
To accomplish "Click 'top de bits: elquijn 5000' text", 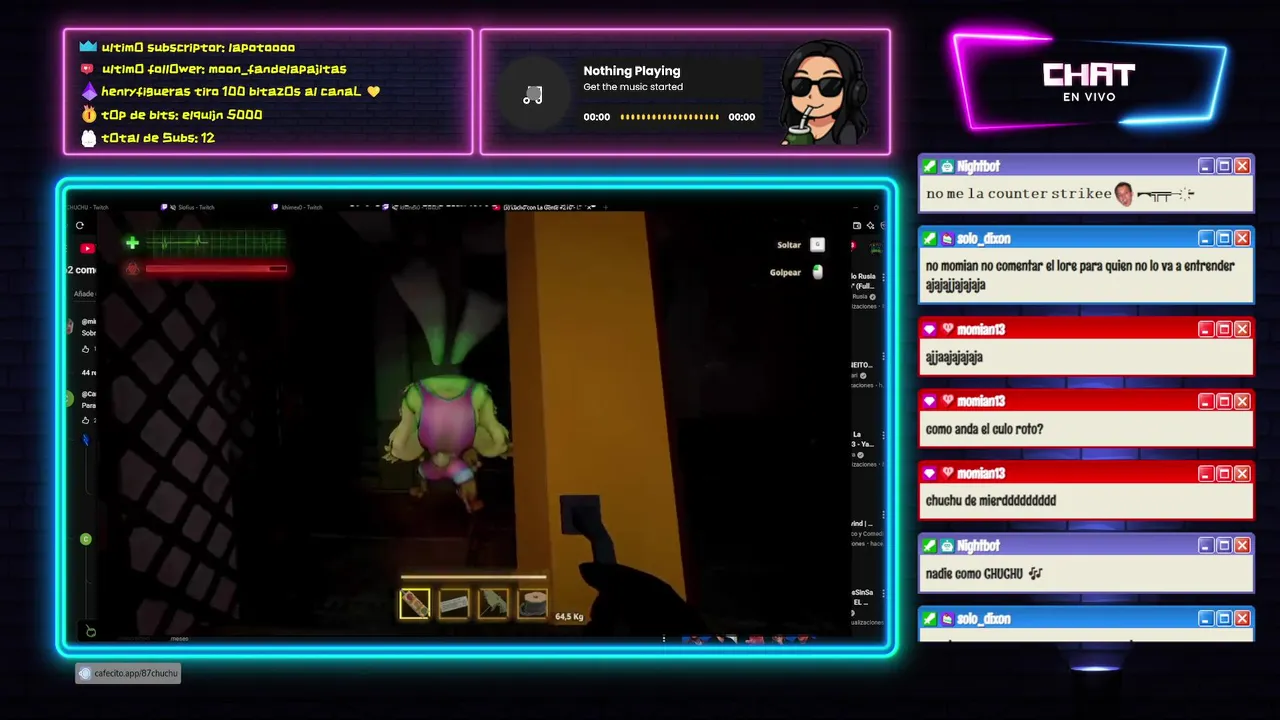I will pos(181,115).
